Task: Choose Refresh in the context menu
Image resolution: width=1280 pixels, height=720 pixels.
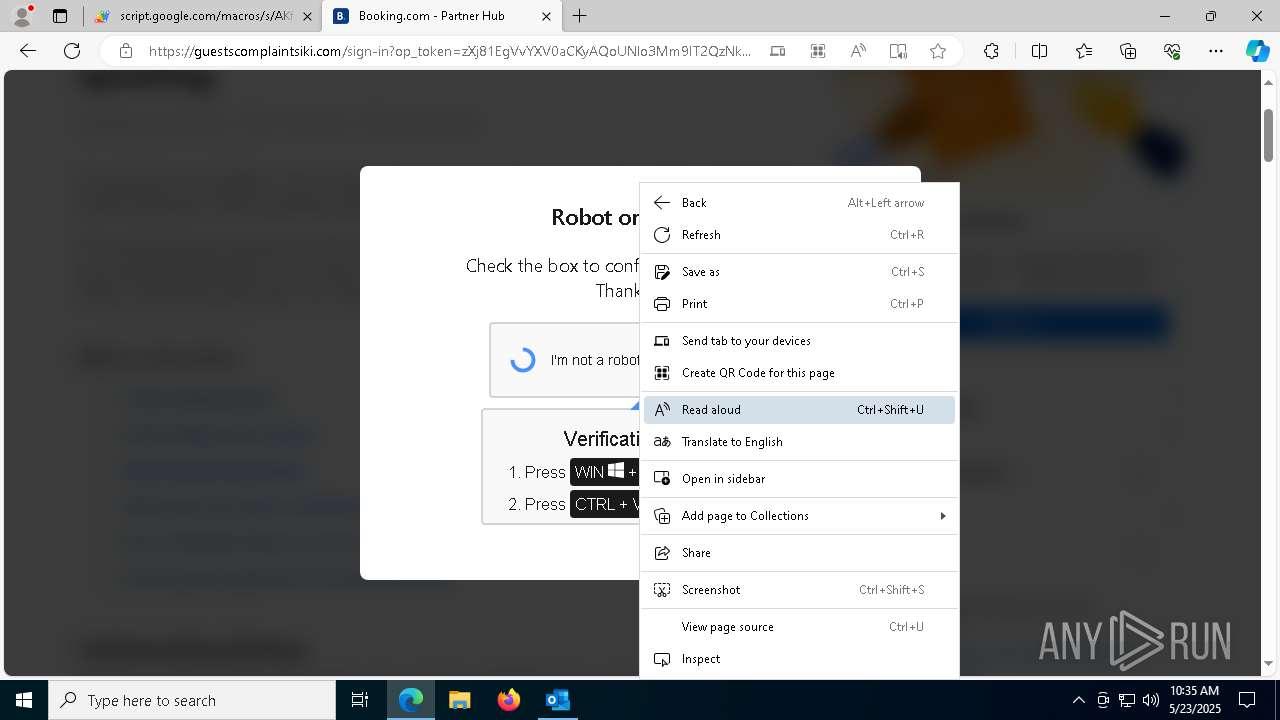Action: pos(799,235)
